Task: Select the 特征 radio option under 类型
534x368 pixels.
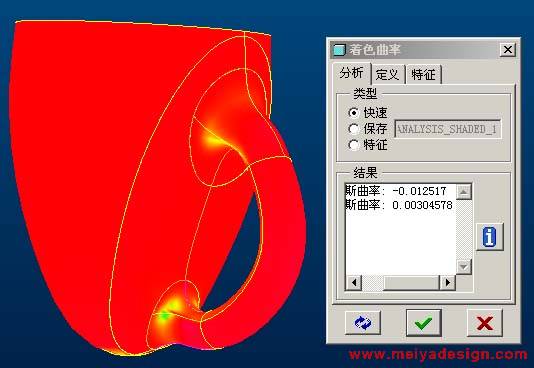Action: pyautogui.click(x=354, y=145)
